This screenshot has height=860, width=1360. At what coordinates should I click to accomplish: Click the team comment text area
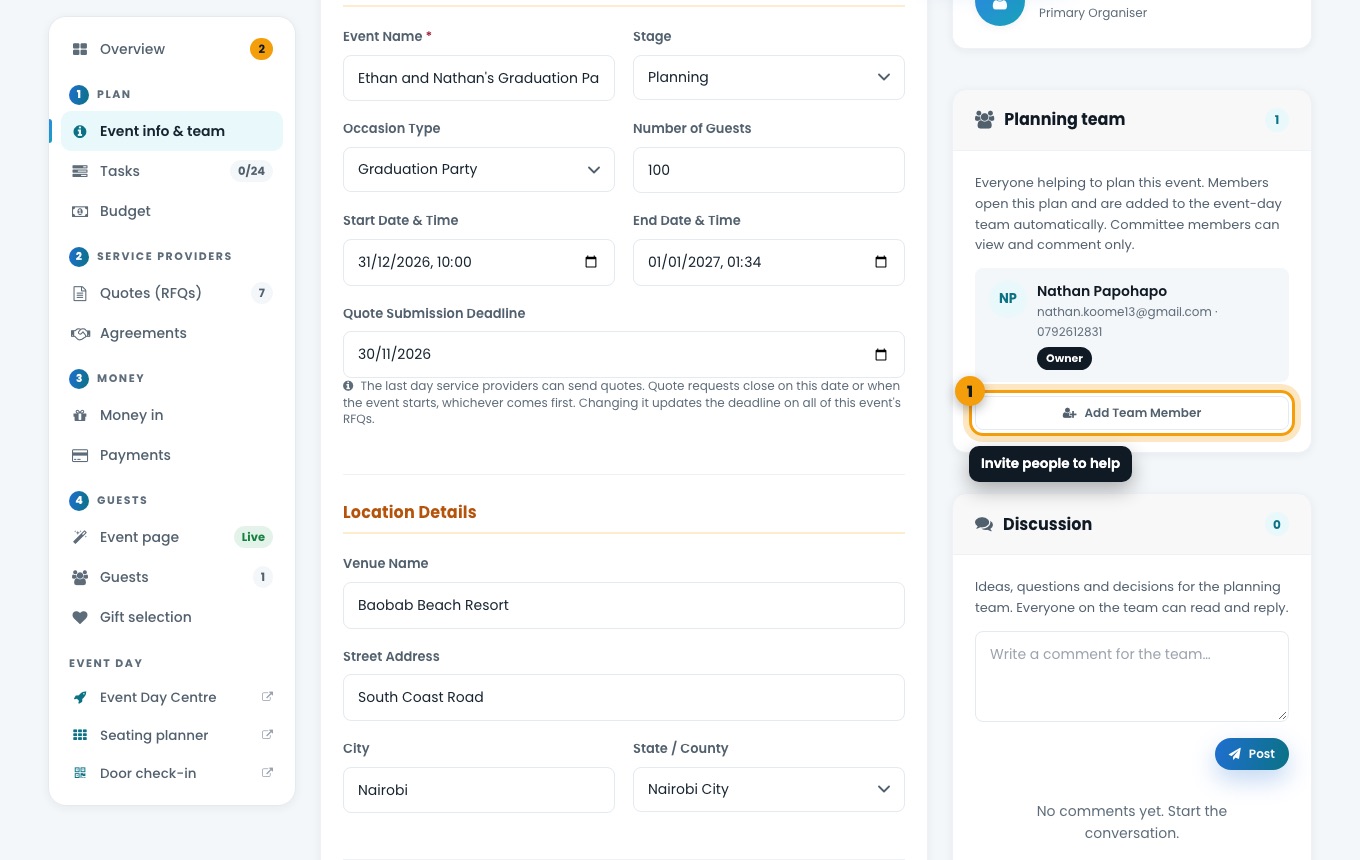pos(1132,676)
